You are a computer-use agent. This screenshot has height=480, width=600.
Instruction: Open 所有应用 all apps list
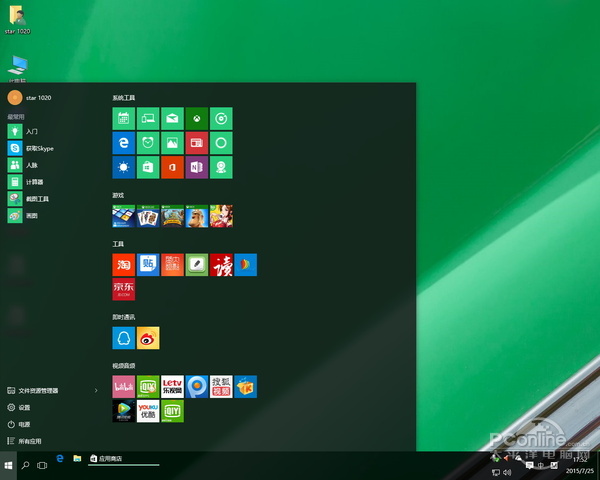click(x=28, y=440)
